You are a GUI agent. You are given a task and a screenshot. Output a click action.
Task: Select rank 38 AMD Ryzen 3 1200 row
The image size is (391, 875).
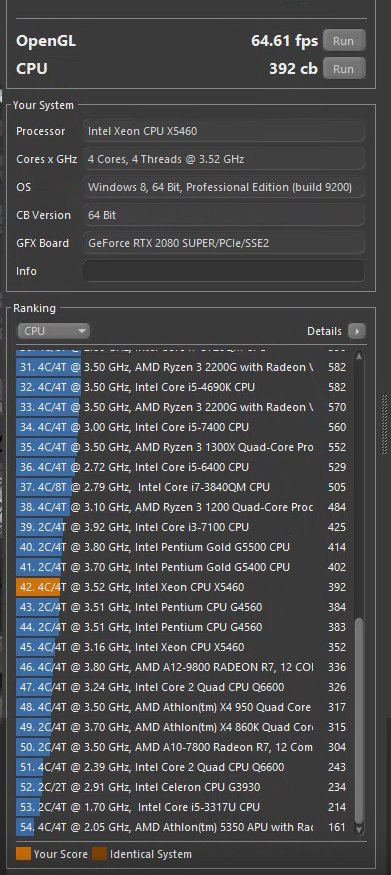182,507
